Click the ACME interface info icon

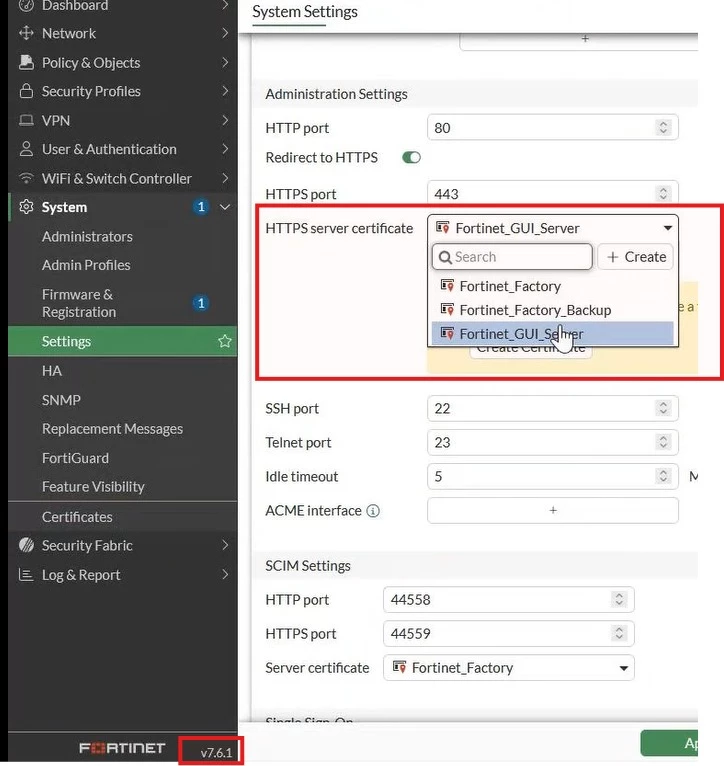(373, 511)
